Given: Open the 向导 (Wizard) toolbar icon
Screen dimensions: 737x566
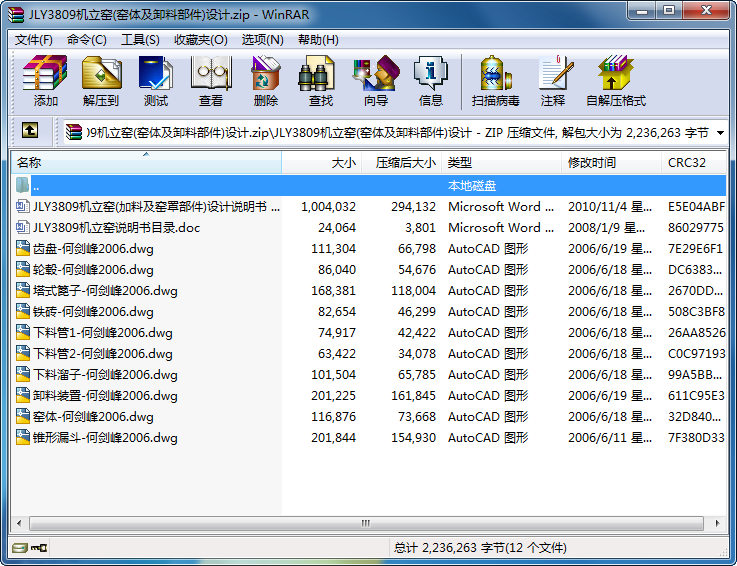Looking at the screenshot, I should [376, 73].
